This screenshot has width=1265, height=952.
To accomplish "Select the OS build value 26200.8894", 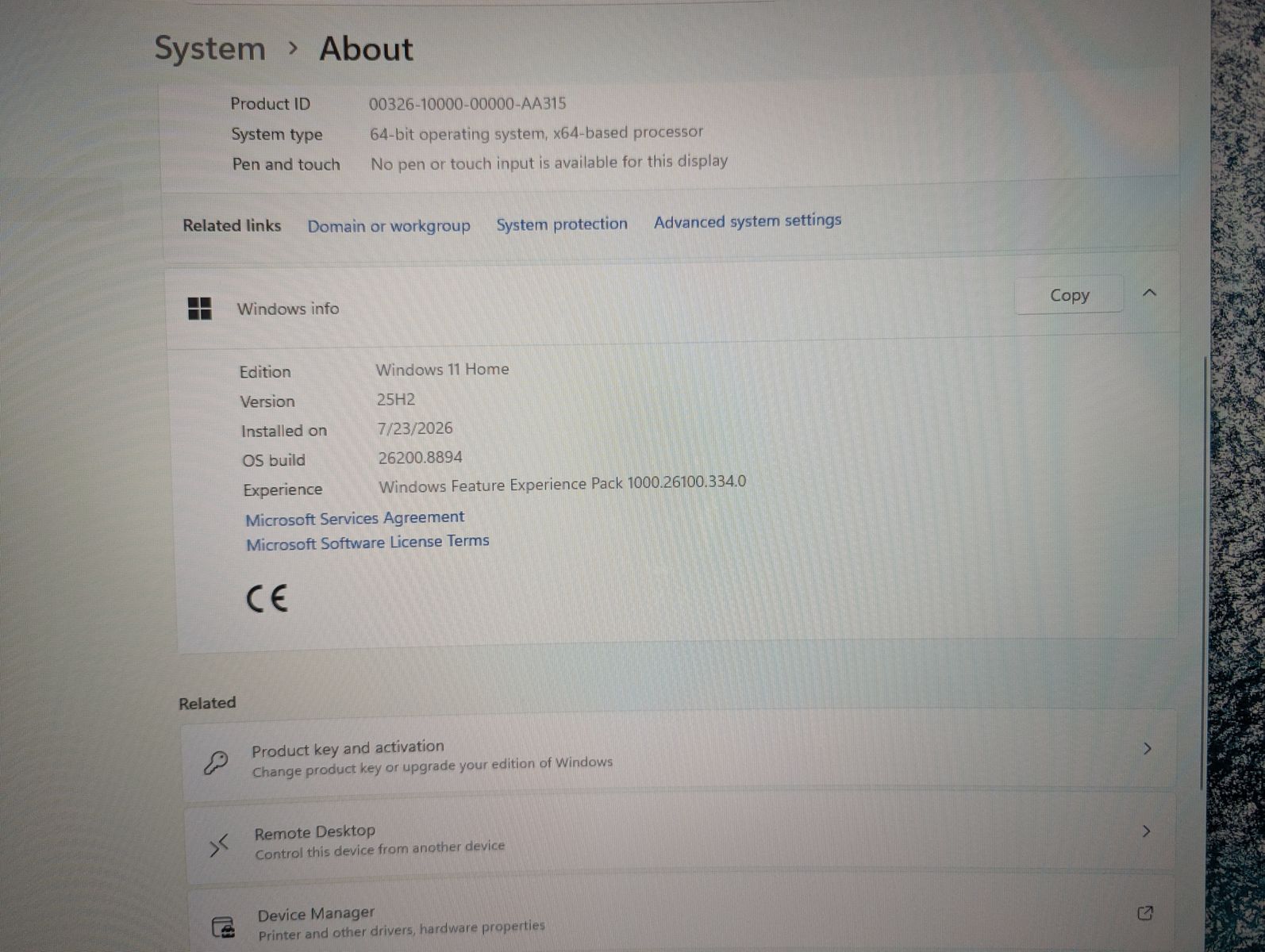I will coord(420,458).
